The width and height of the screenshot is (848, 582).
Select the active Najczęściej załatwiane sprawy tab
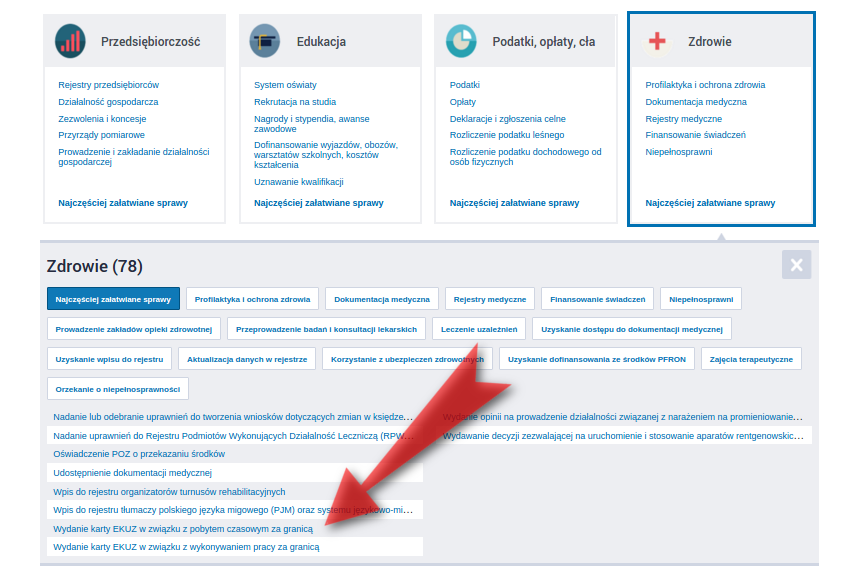pos(113,299)
